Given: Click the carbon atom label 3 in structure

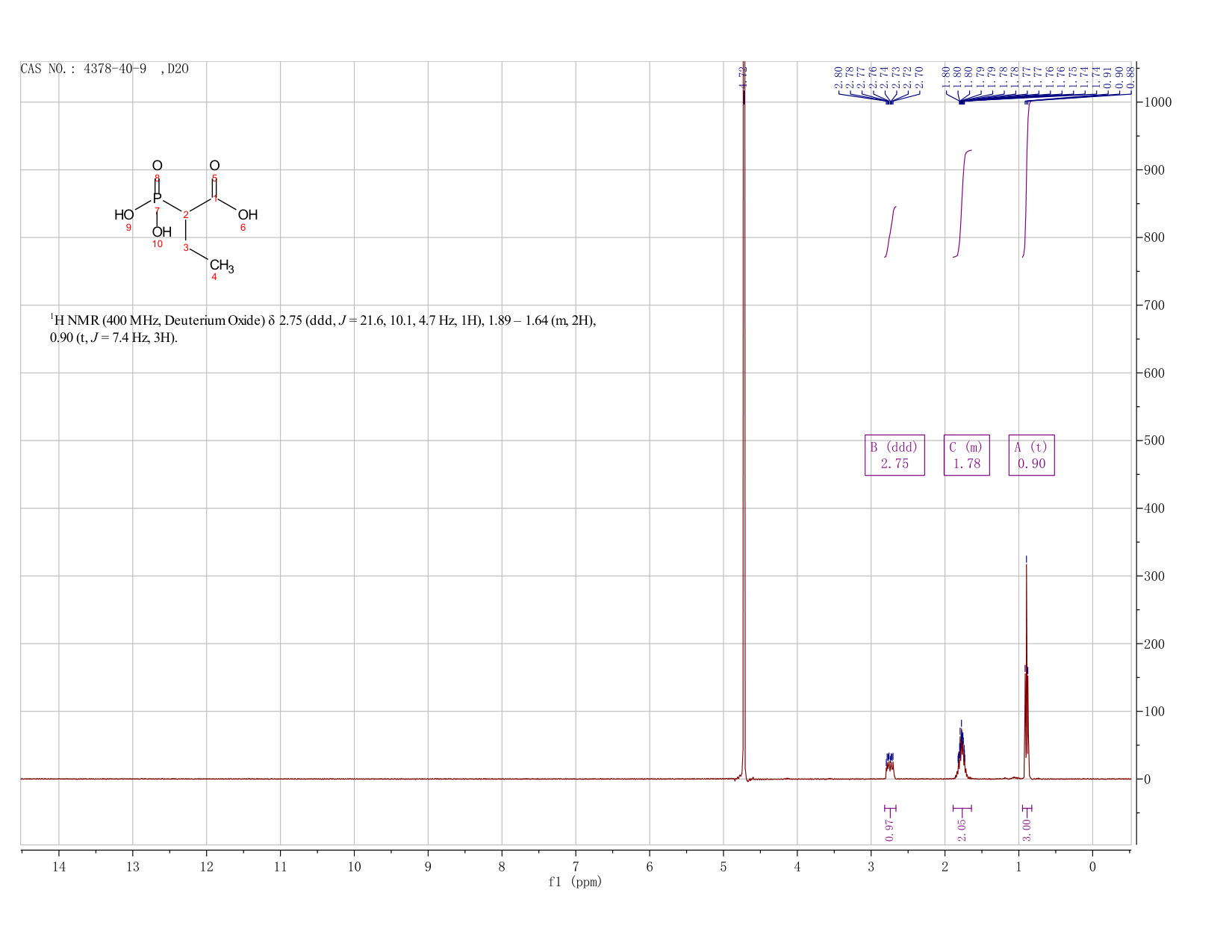Looking at the screenshot, I should click(x=186, y=248).
